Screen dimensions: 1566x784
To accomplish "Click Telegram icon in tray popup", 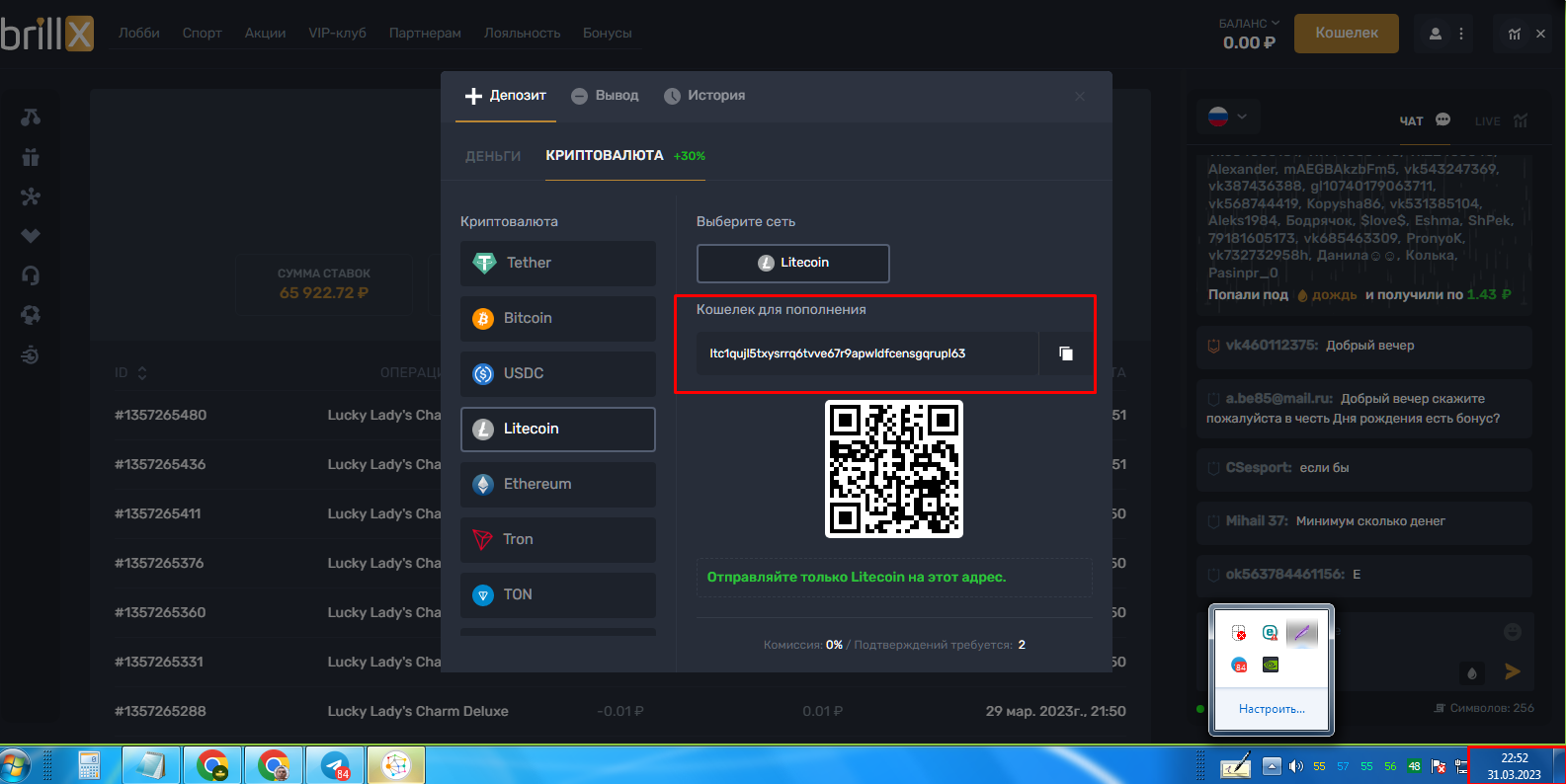I will pos(1239,665).
